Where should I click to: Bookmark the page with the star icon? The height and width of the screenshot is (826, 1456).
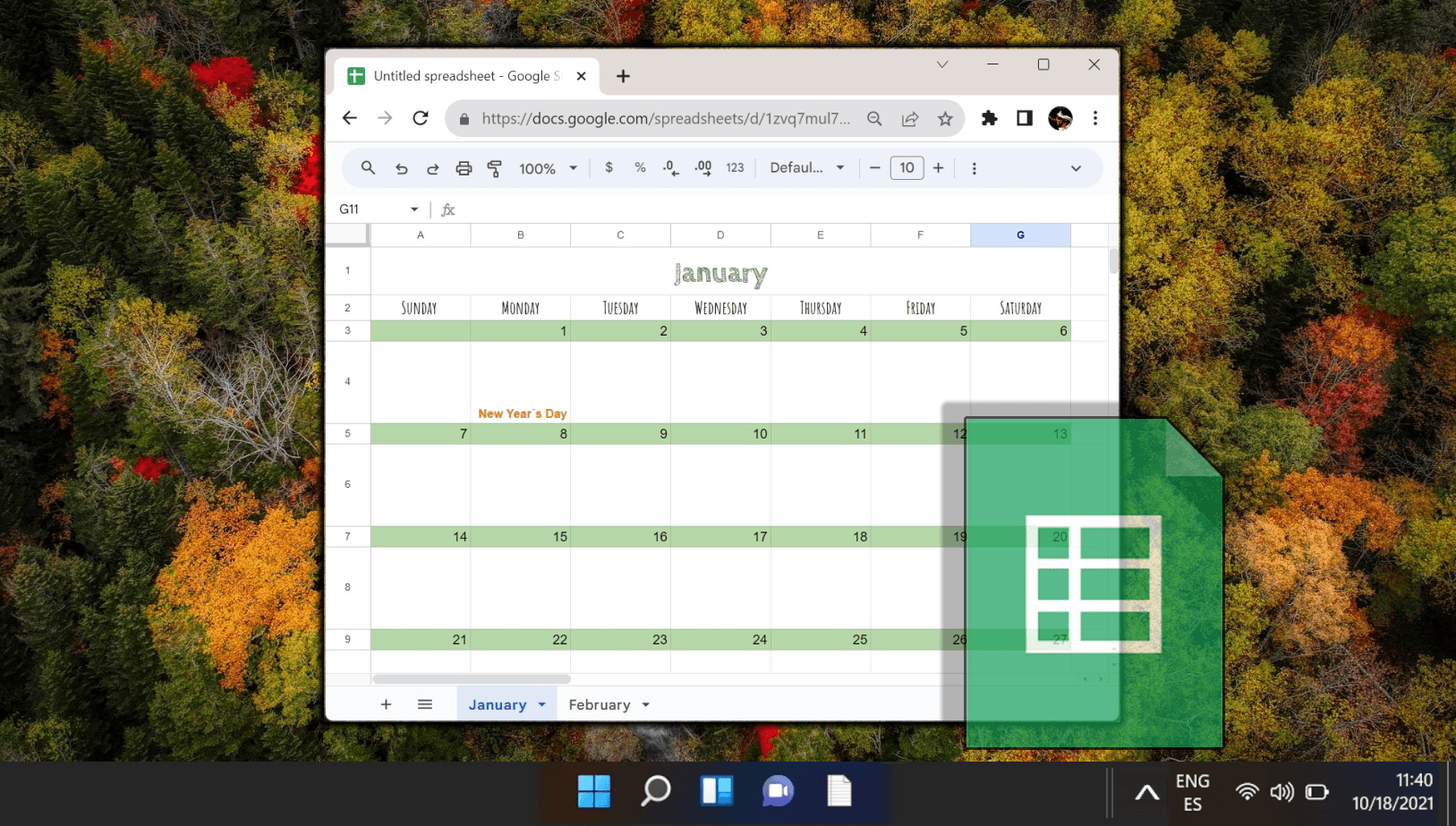(945, 118)
